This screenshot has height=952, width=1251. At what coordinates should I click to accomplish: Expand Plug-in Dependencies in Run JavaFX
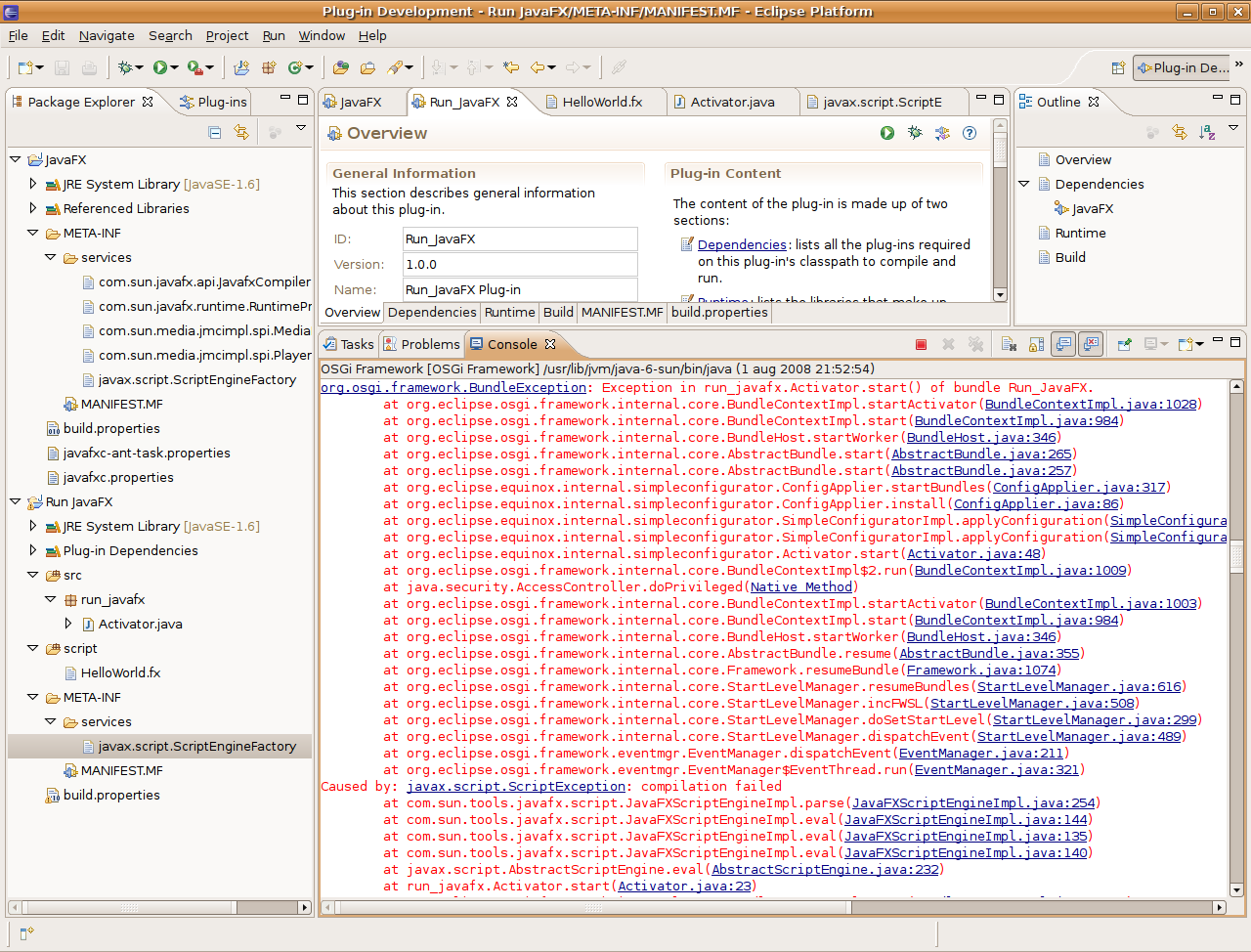pos(33,550)
